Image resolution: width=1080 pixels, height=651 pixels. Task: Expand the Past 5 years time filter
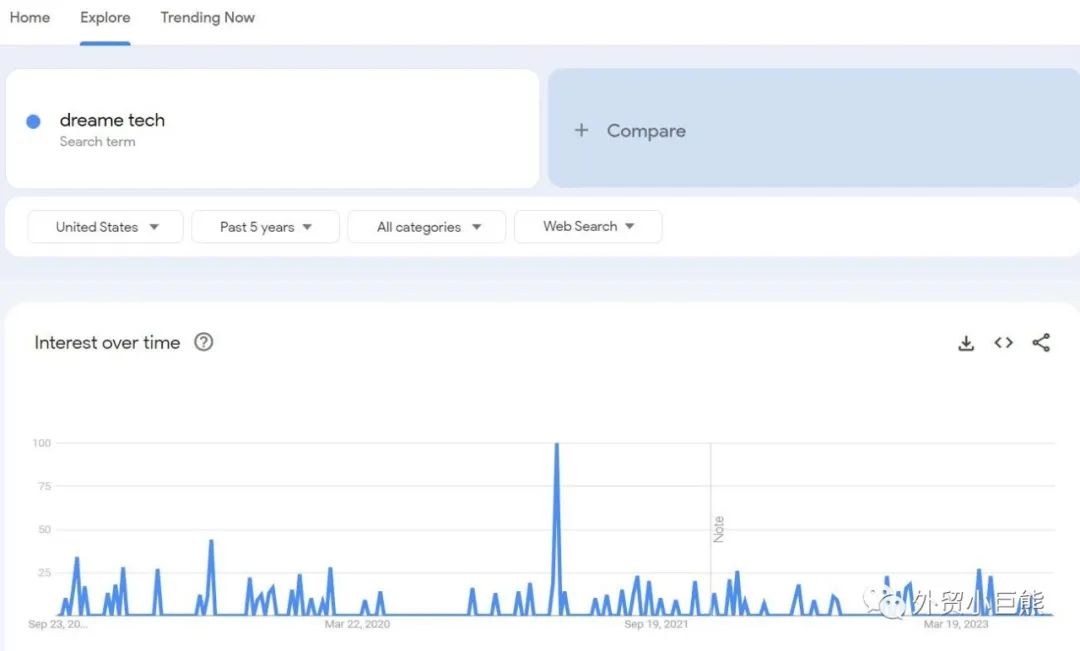tap(265, 227)
